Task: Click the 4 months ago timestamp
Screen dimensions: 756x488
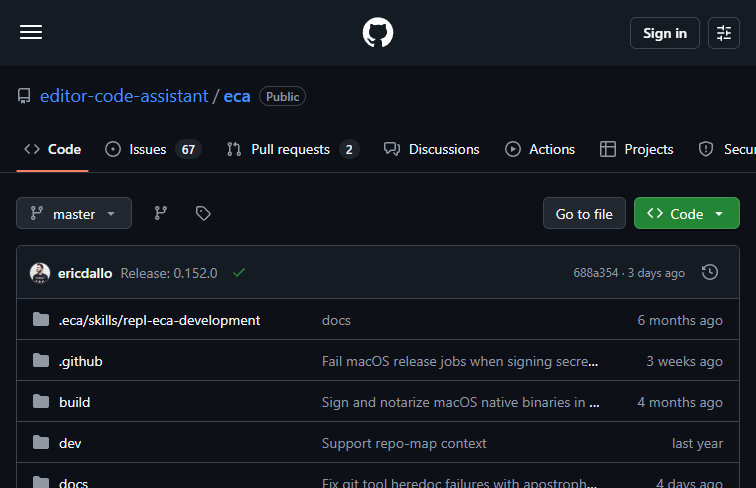Action: (680, 402)
